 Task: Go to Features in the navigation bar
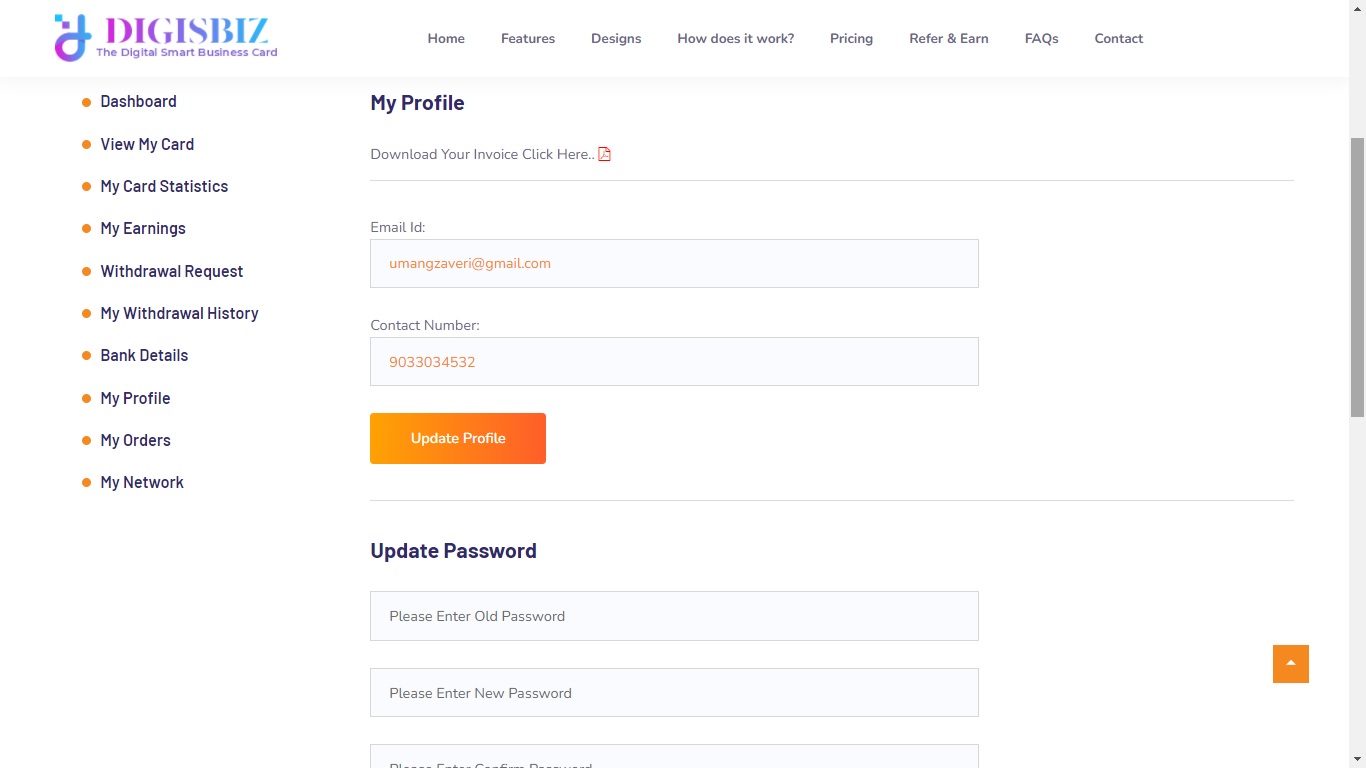pos(528,39)
